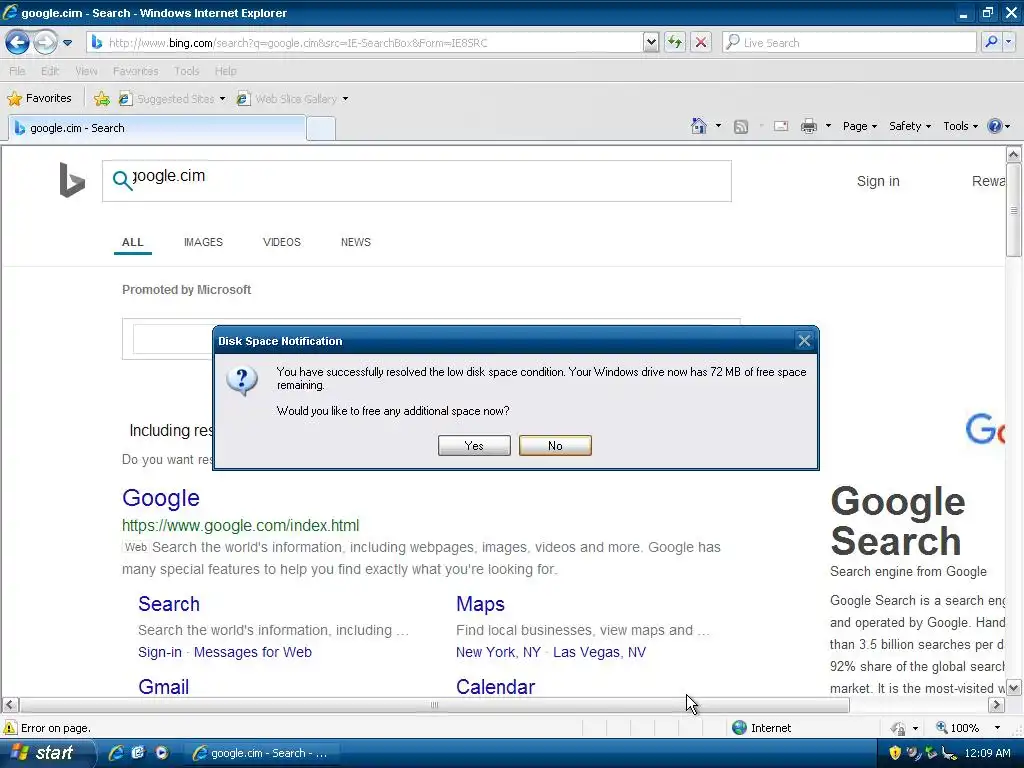
Task: Click the Refresh page icon
Action: 675,43
